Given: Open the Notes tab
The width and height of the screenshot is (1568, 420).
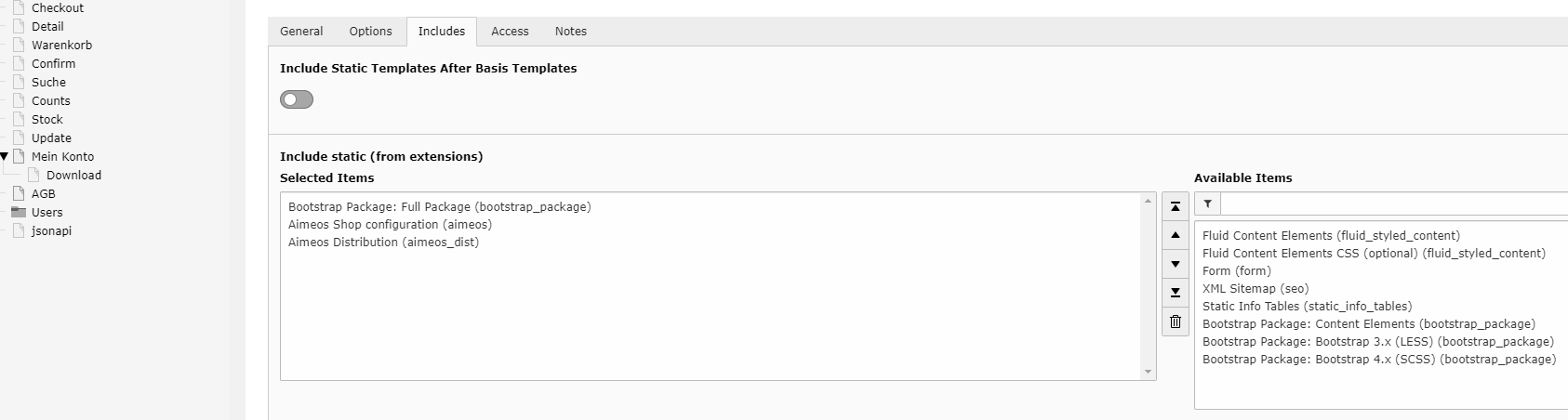Looking at the screenshot, I should pyautogui.click(x=571, y=31).
